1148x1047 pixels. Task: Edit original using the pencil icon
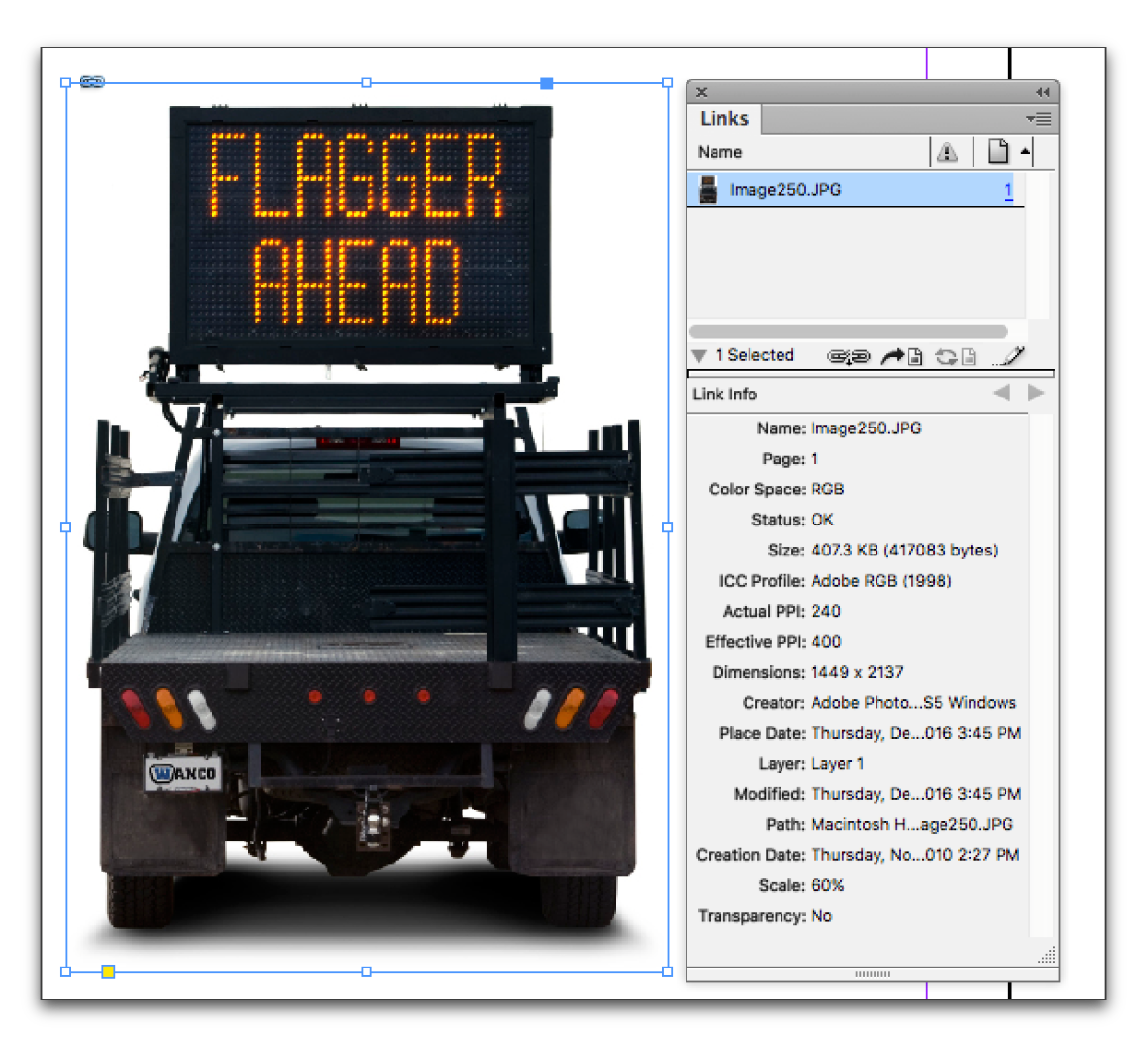(1008, 356)
